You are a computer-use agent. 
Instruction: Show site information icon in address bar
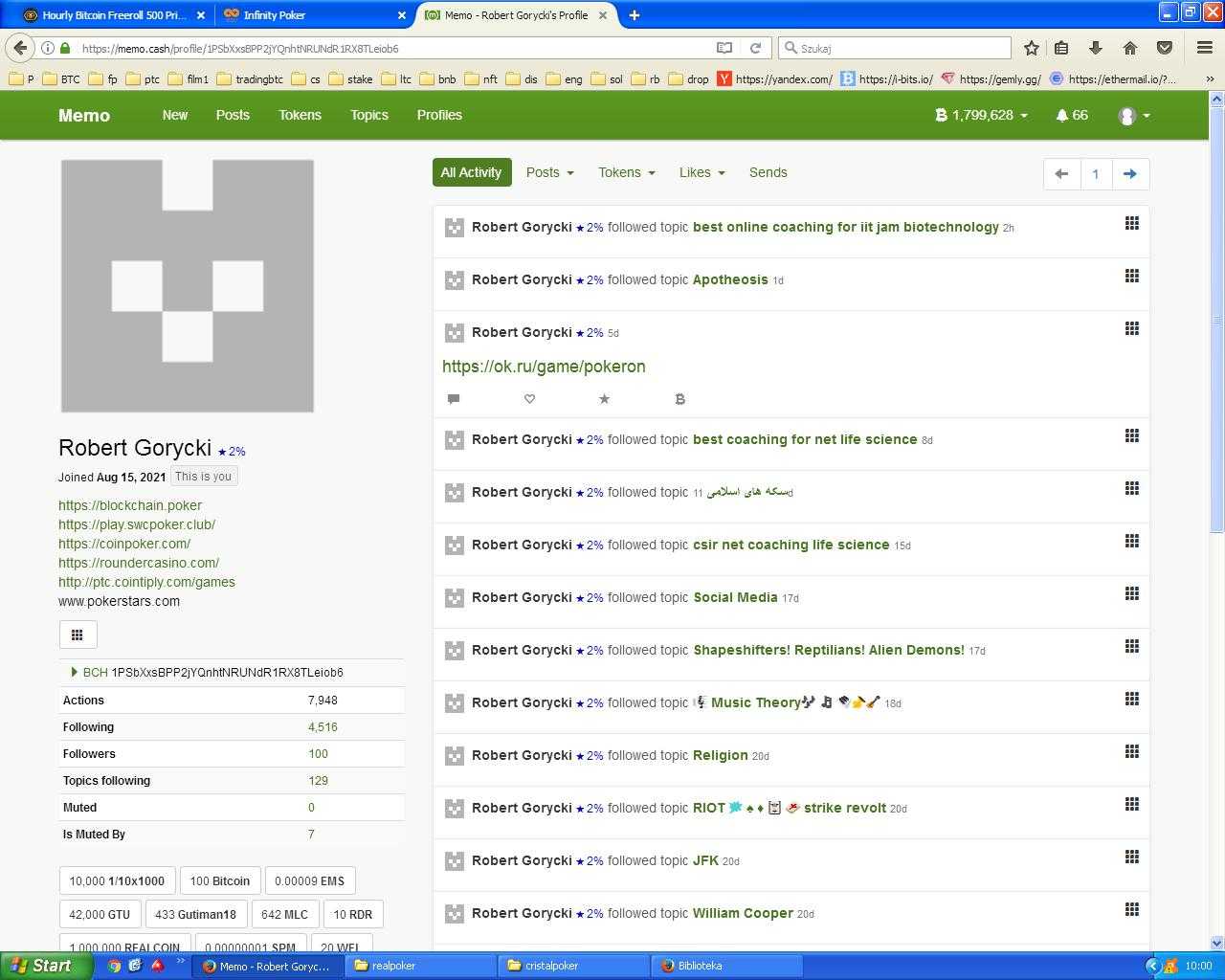(x=47, y=48)
